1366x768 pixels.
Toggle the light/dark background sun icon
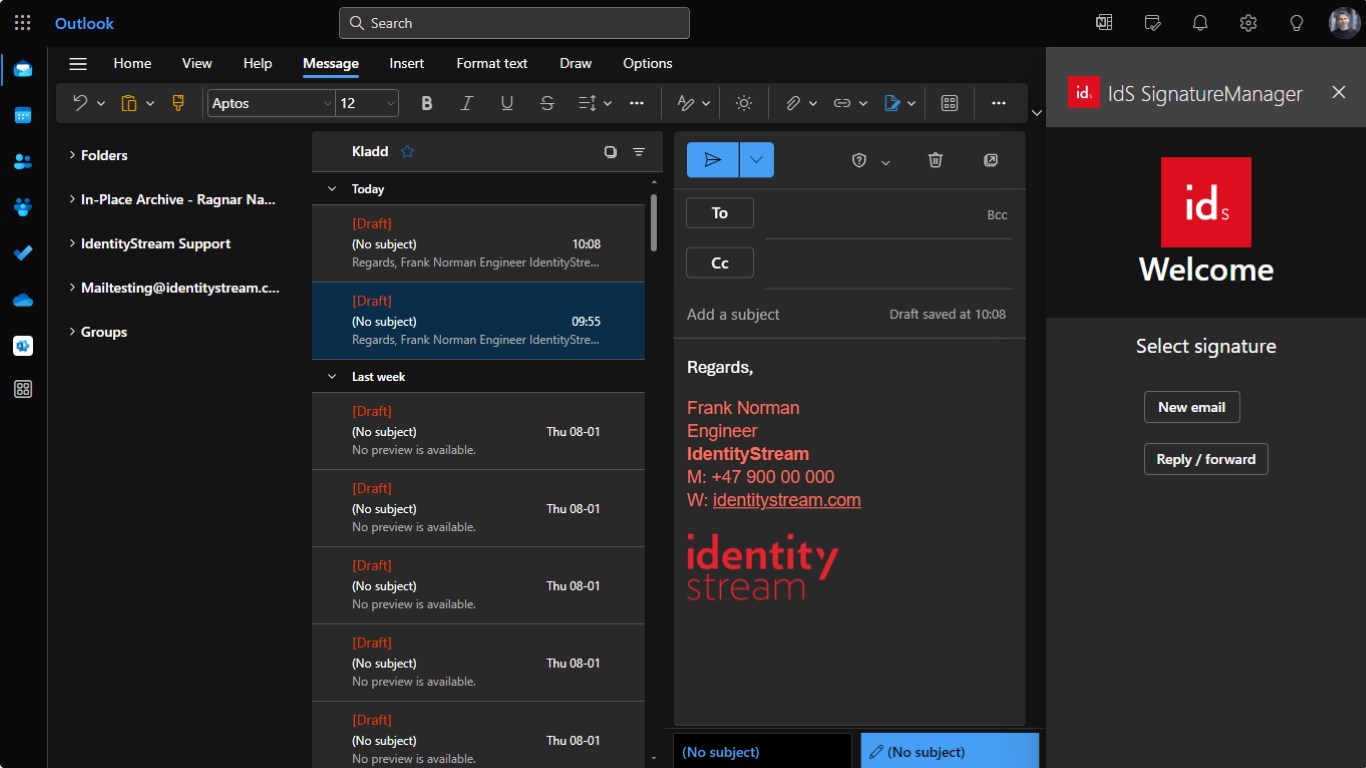(x=743, y=103)
